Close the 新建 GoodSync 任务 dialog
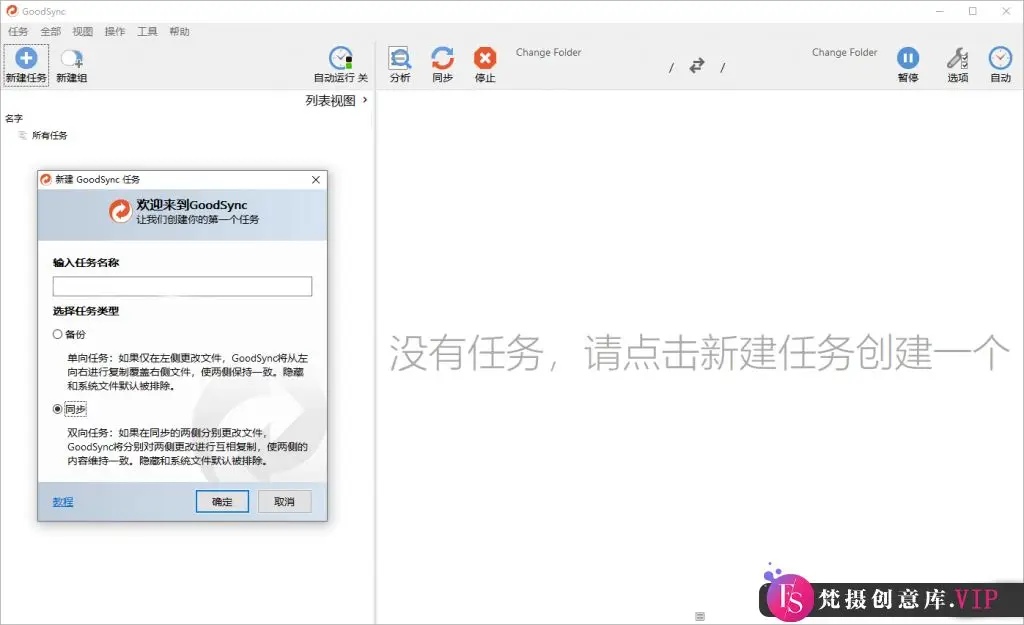 [x=316, y=180]
